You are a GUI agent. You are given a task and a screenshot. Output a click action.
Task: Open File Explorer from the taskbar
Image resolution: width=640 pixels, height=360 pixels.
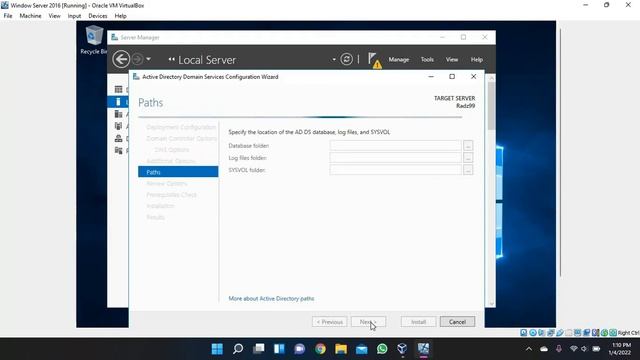point(341,349)
